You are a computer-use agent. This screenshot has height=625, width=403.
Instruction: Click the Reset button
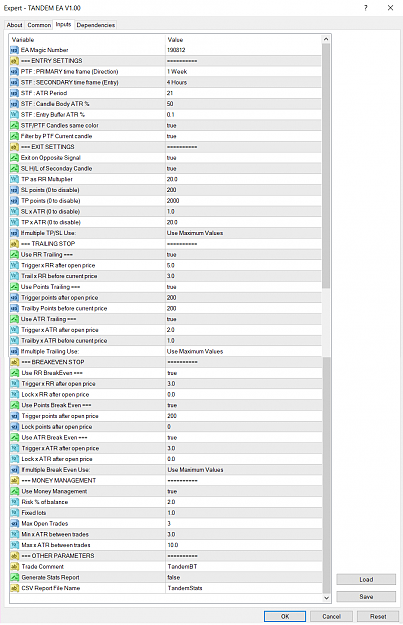pyautogui.click(x=377, y=617)
